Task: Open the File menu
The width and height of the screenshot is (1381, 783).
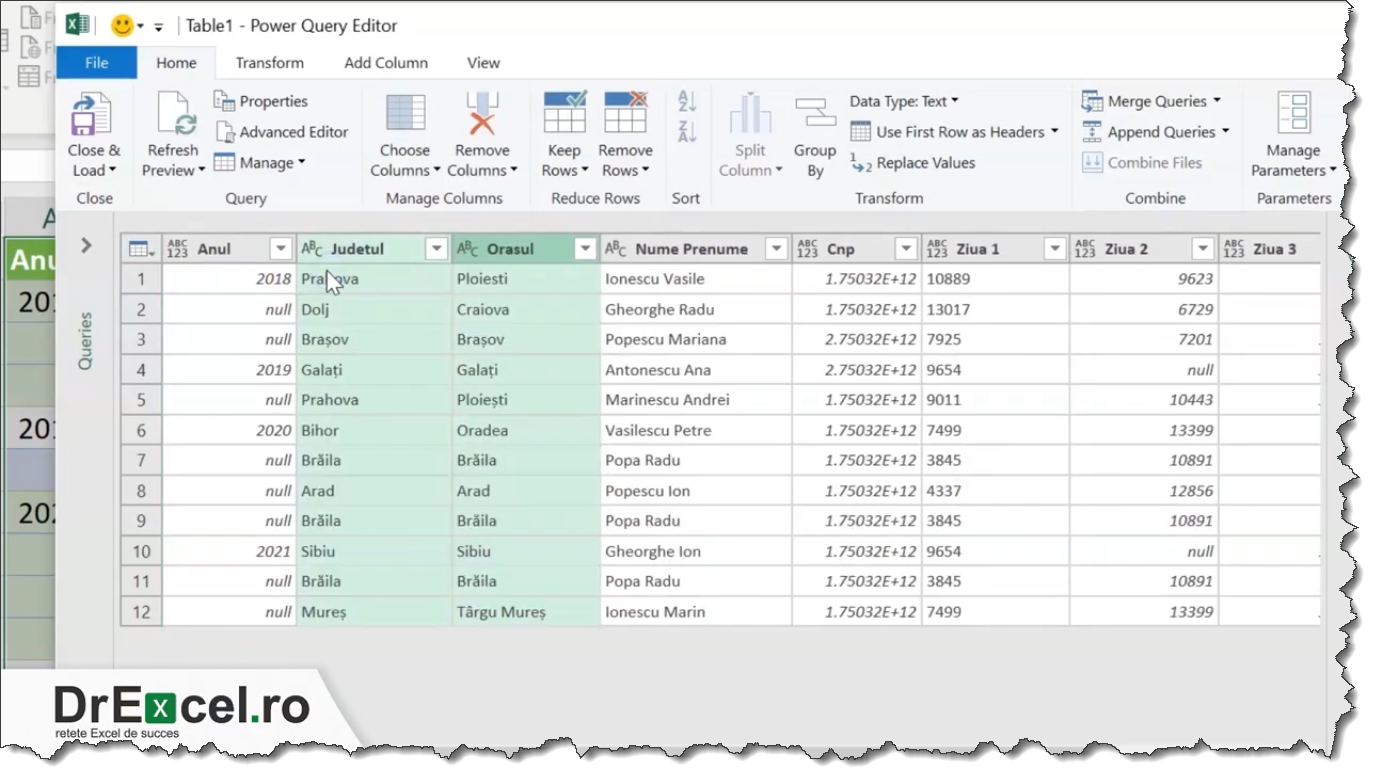Action: pos(96,62)
